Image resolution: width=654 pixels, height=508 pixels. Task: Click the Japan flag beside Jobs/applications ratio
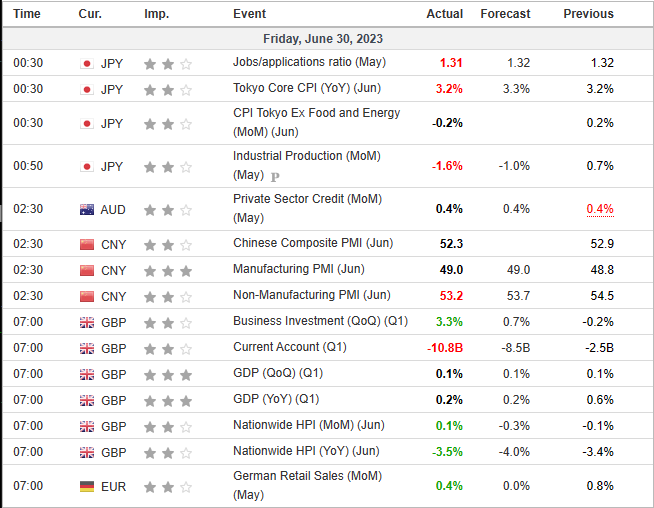pyautogui.click(x=86, y=63)
